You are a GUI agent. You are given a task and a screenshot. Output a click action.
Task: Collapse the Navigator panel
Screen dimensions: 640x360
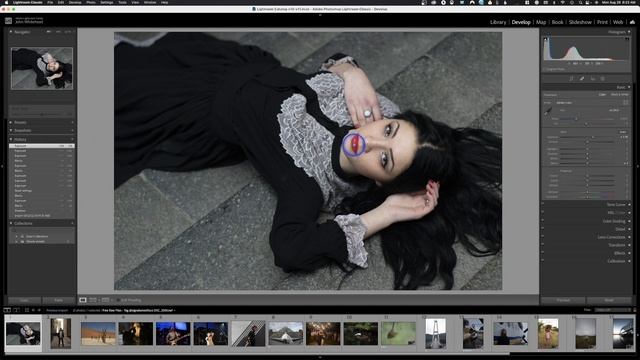[11, 32]
